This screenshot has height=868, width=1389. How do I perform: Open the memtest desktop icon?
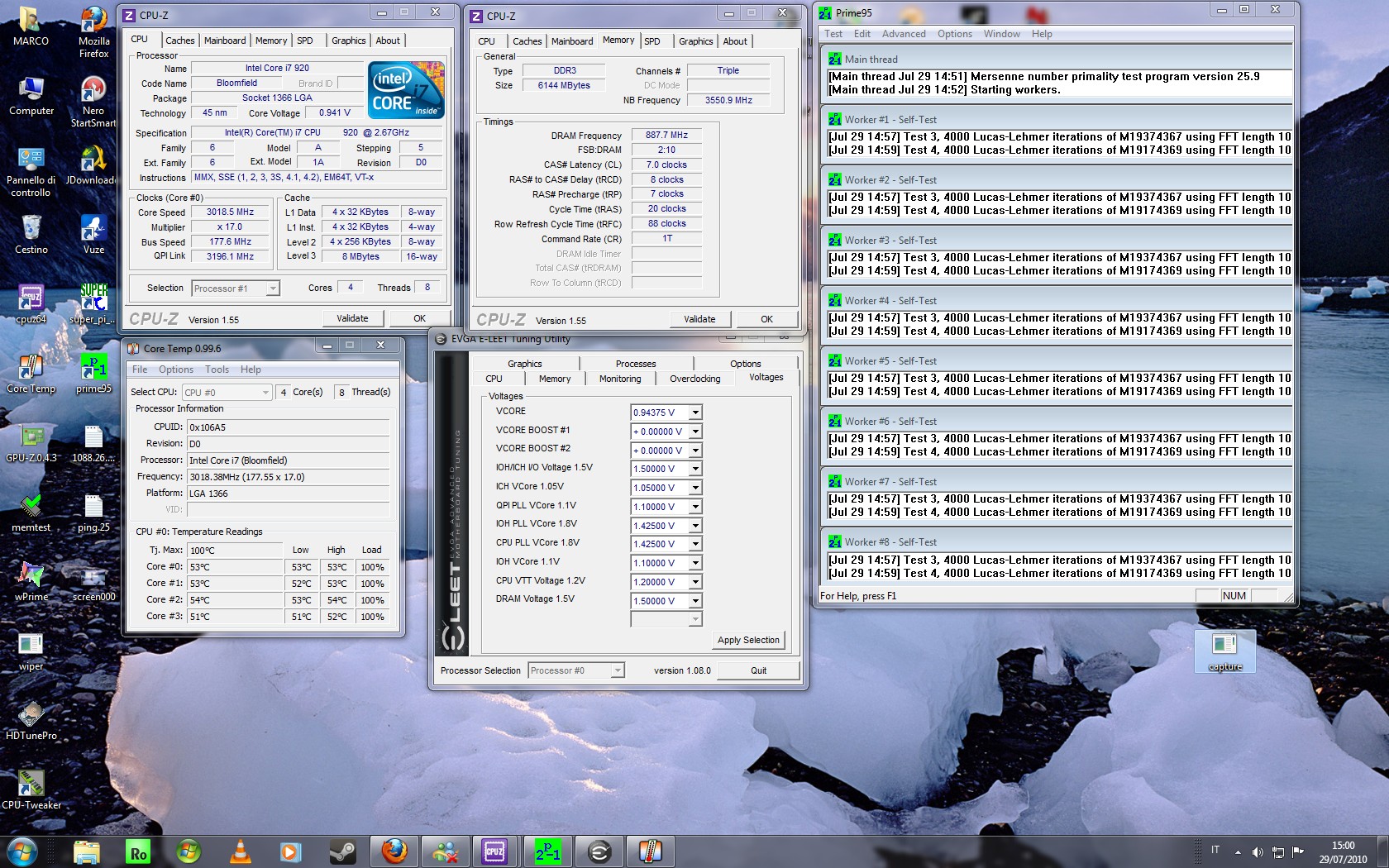click(x=31, y=513)
